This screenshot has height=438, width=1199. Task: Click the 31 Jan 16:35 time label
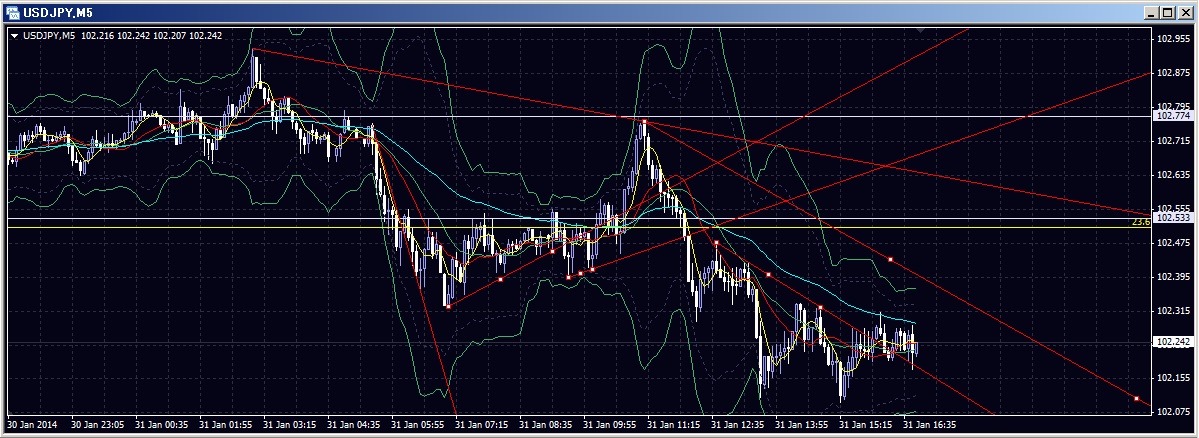(929, 424)
